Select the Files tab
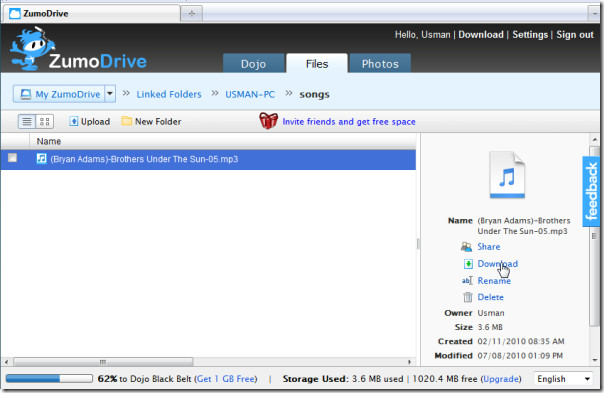The image size is (604, 393). tap(317, 64)
